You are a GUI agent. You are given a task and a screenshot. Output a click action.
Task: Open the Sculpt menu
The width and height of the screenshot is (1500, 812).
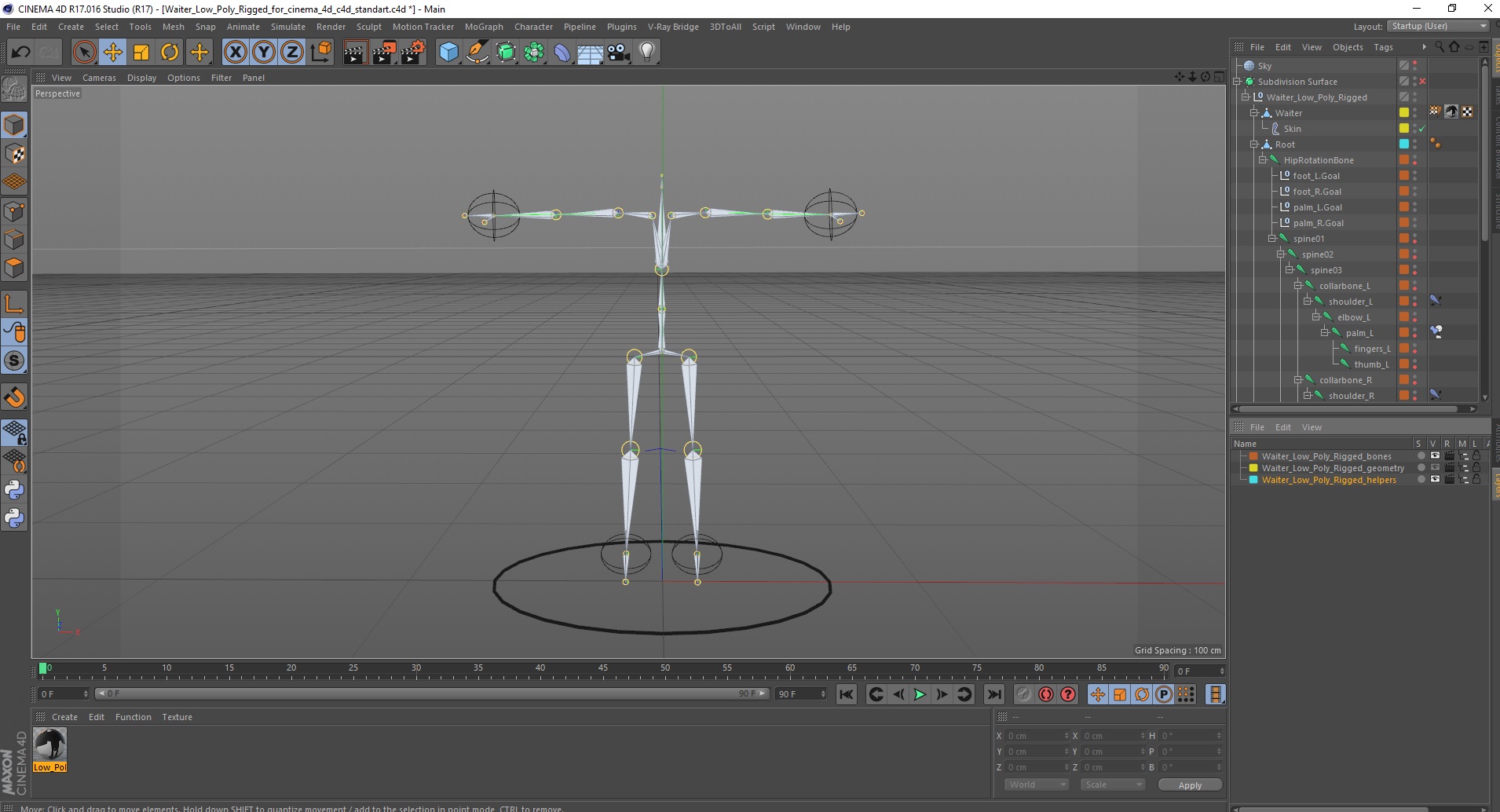click(x=368, y=27)
